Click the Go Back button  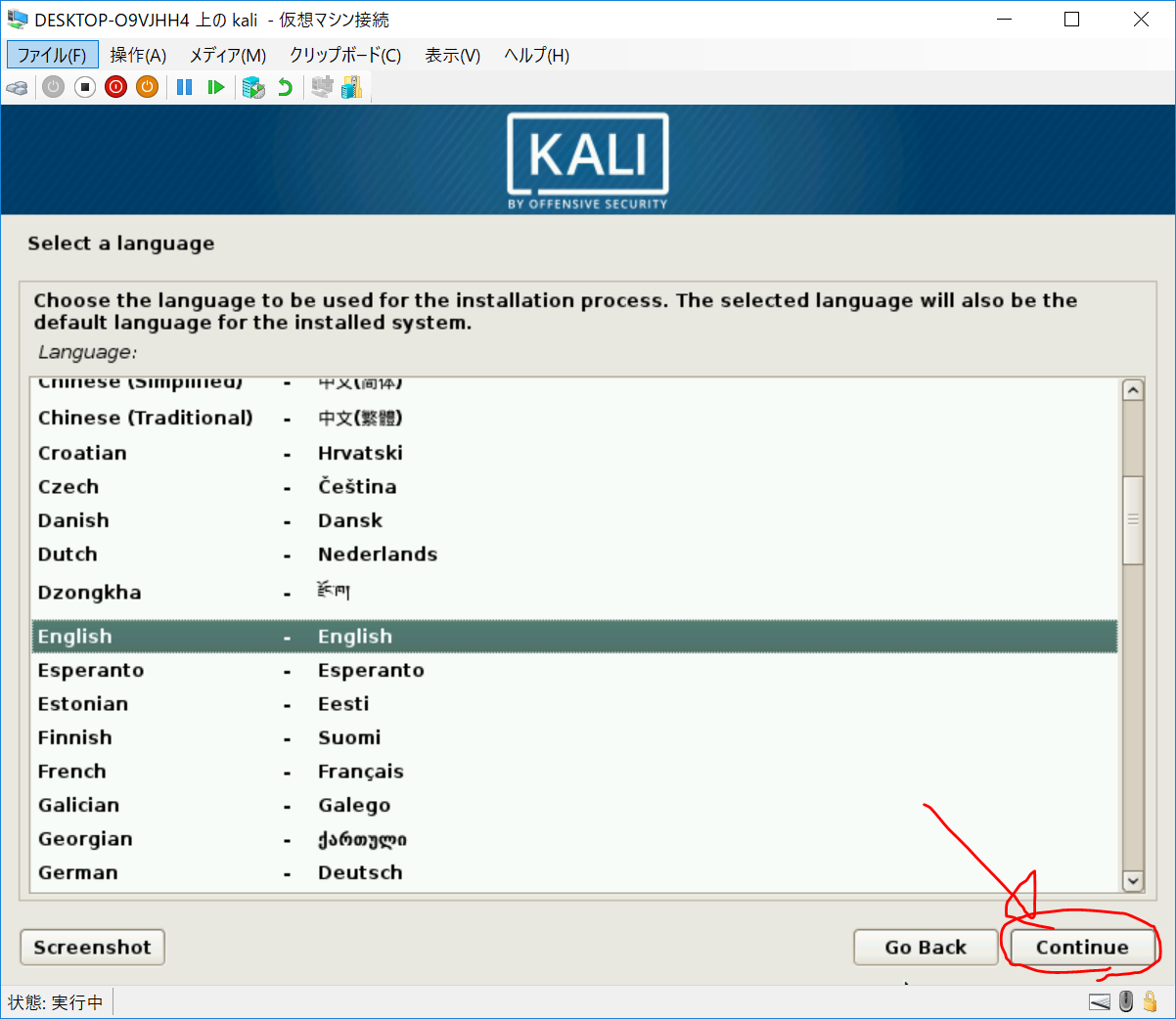pyautogui.click(x=925, y=947)
